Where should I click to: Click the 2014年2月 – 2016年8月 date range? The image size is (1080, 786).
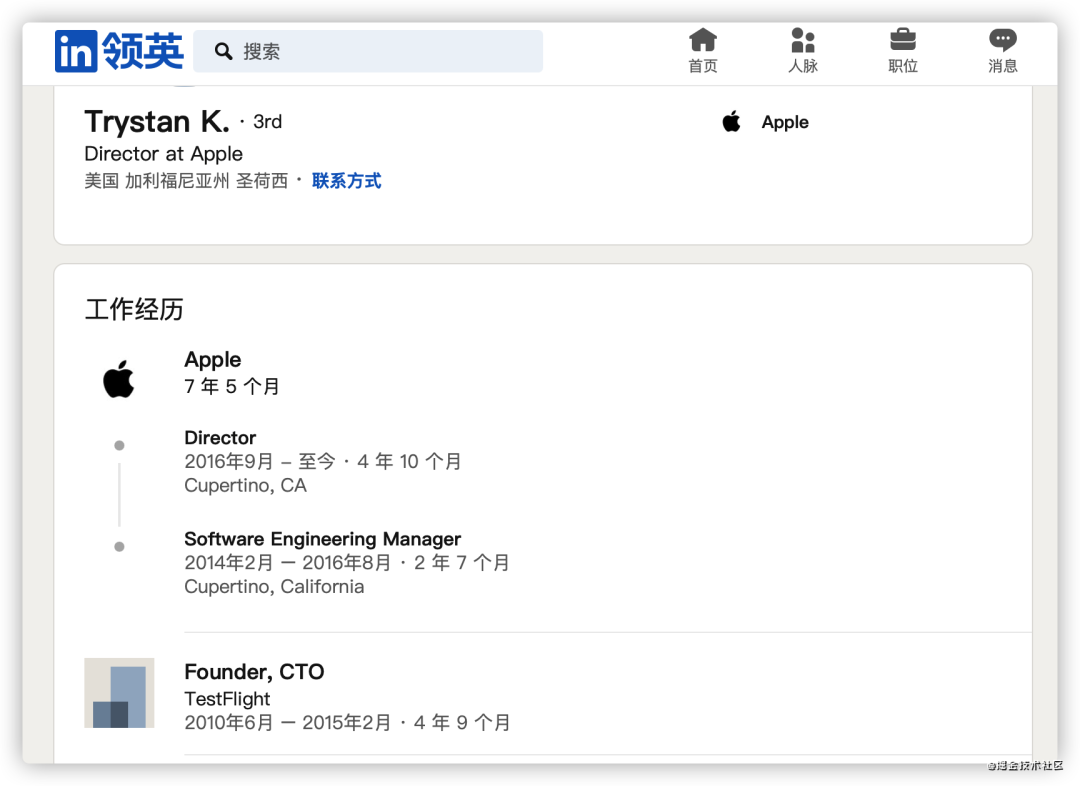(x=287, y=563)
